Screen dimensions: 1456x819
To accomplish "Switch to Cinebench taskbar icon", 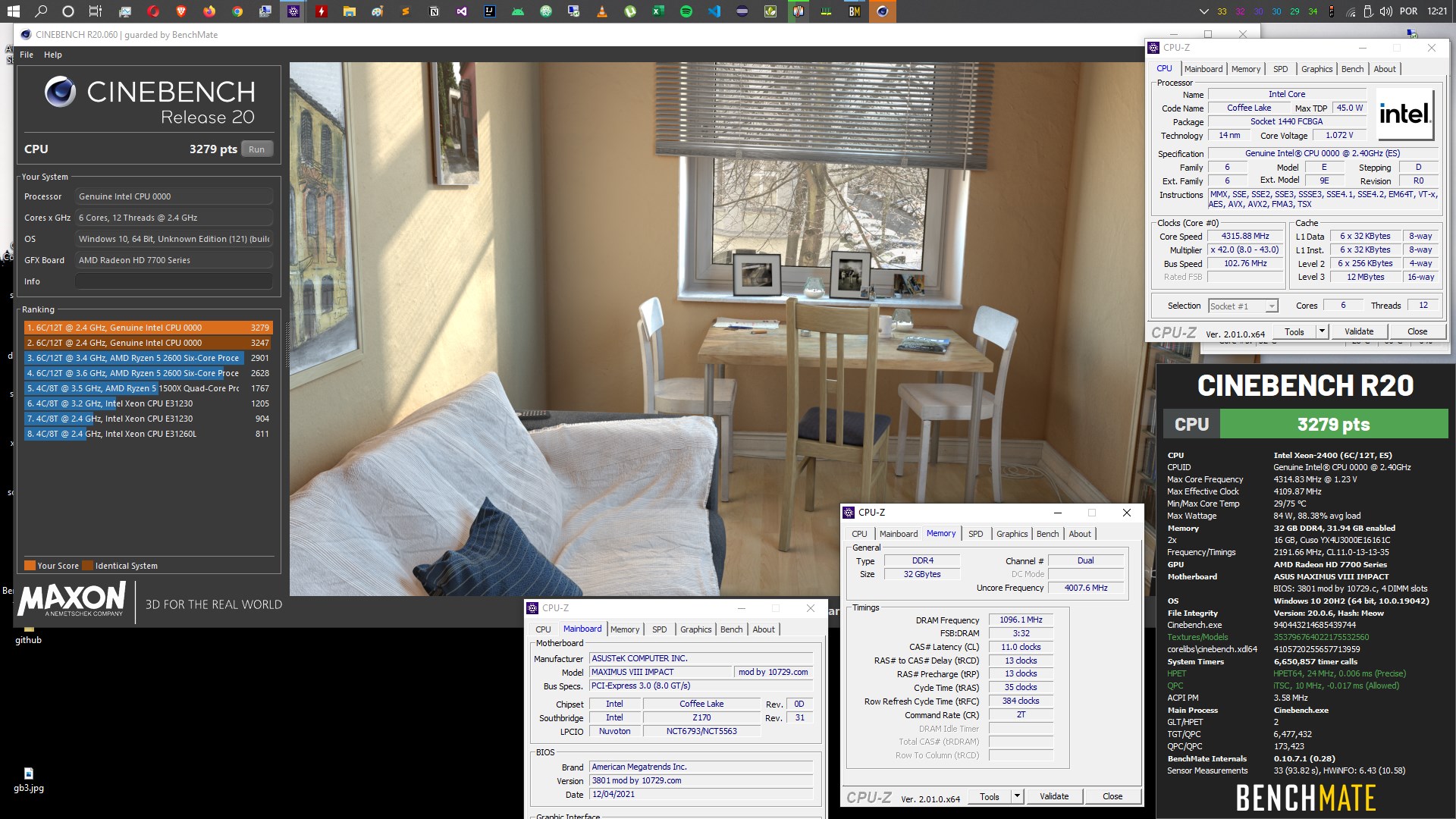I will [882, 11].
